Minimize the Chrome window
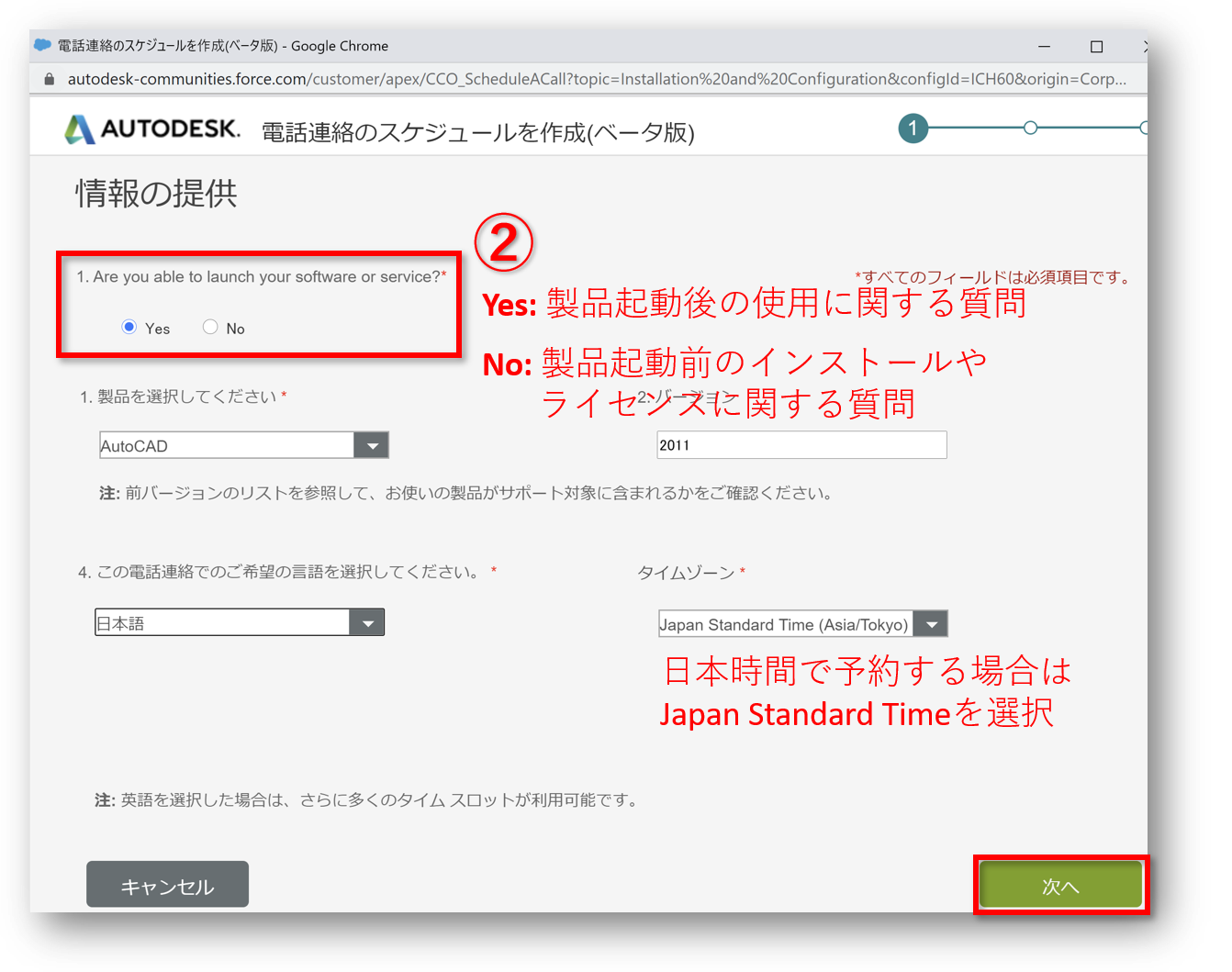 tap(1044, 46)
